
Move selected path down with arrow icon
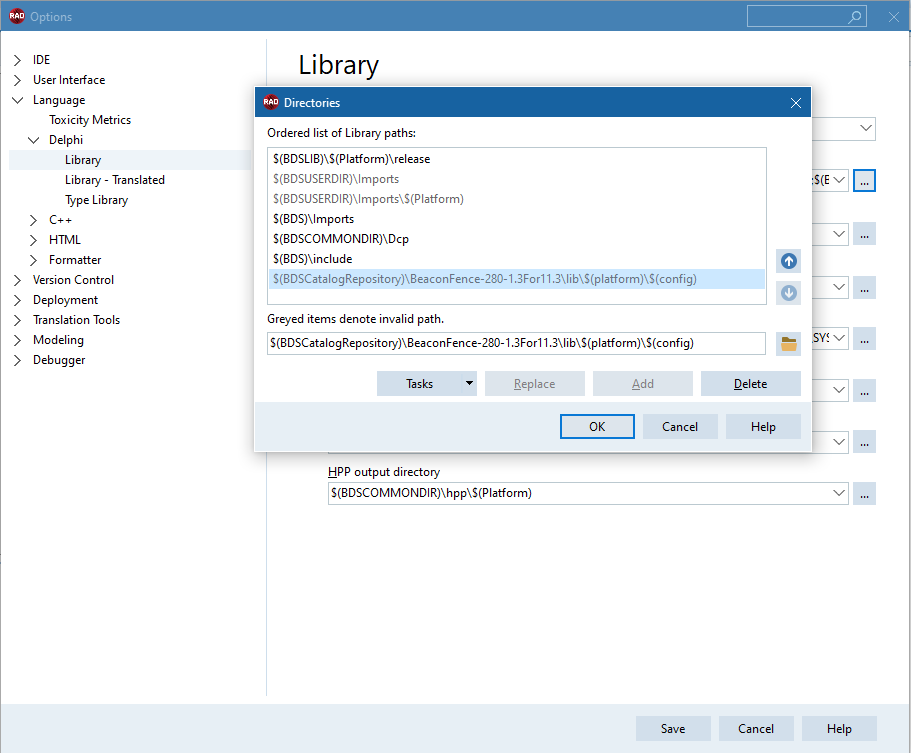tap(788, 293)
